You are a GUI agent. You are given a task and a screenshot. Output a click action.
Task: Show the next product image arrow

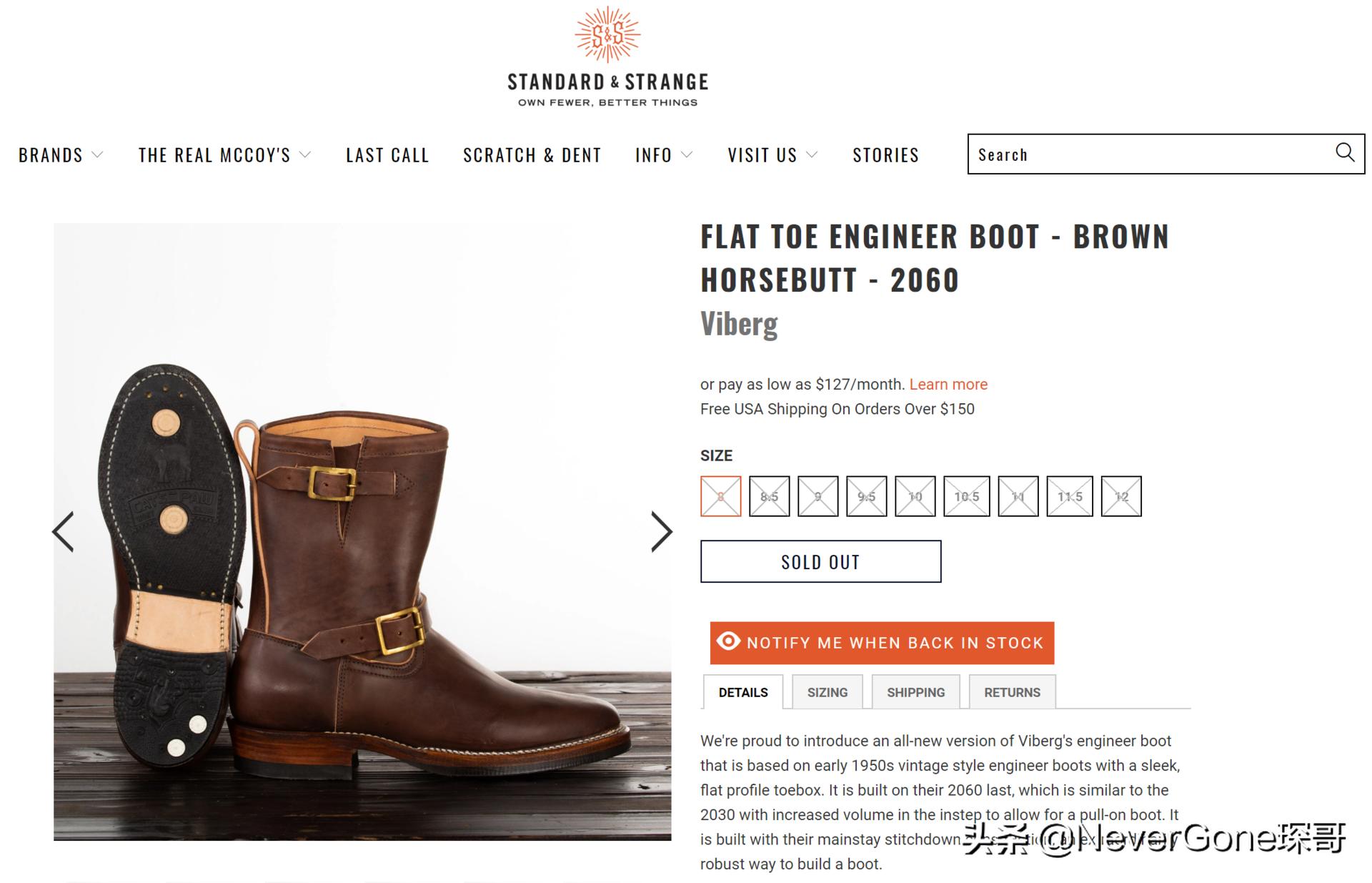pos(662,531)
